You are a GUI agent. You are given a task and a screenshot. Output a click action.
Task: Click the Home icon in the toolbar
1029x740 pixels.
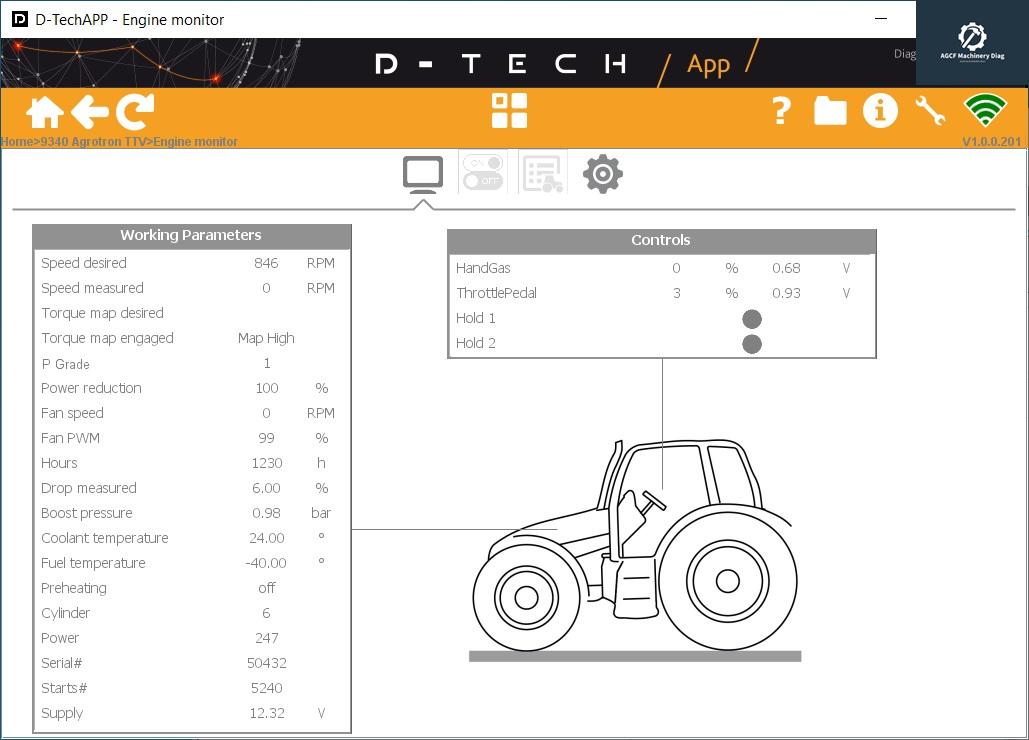click(x=43, y=111)
